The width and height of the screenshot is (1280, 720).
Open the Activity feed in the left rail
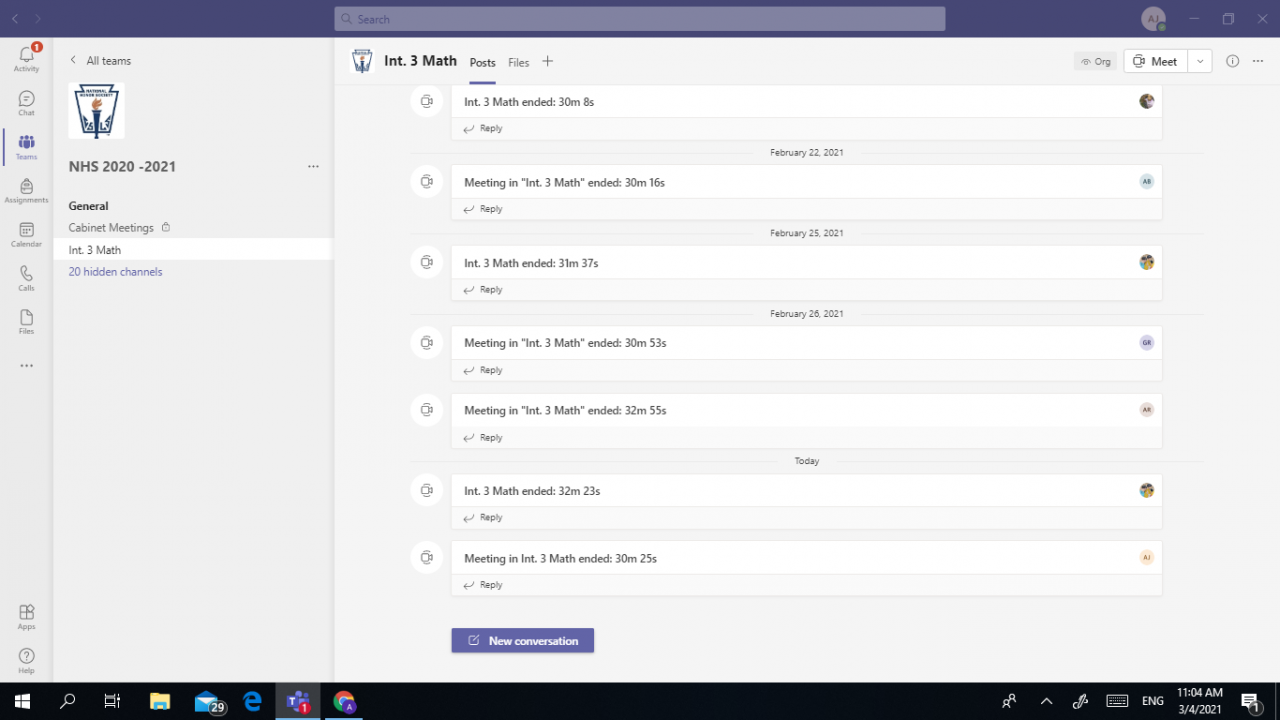pyautogui.click(x=26, y=58)
